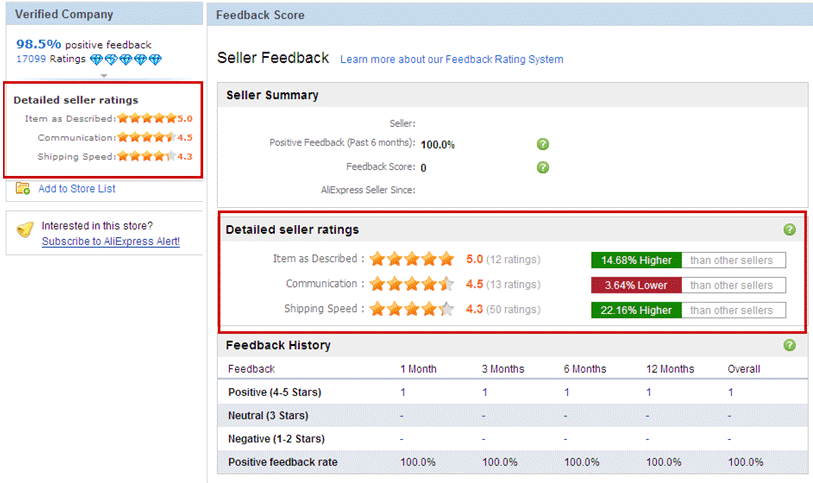813x483 pixels.
Task: Open help icon in Detailed seller ratings header
Action: pyautogui.click(x=789, y=230)
